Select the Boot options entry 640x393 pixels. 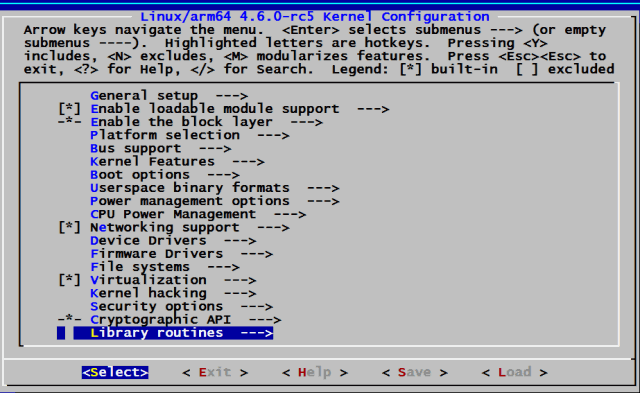(165, 175)
